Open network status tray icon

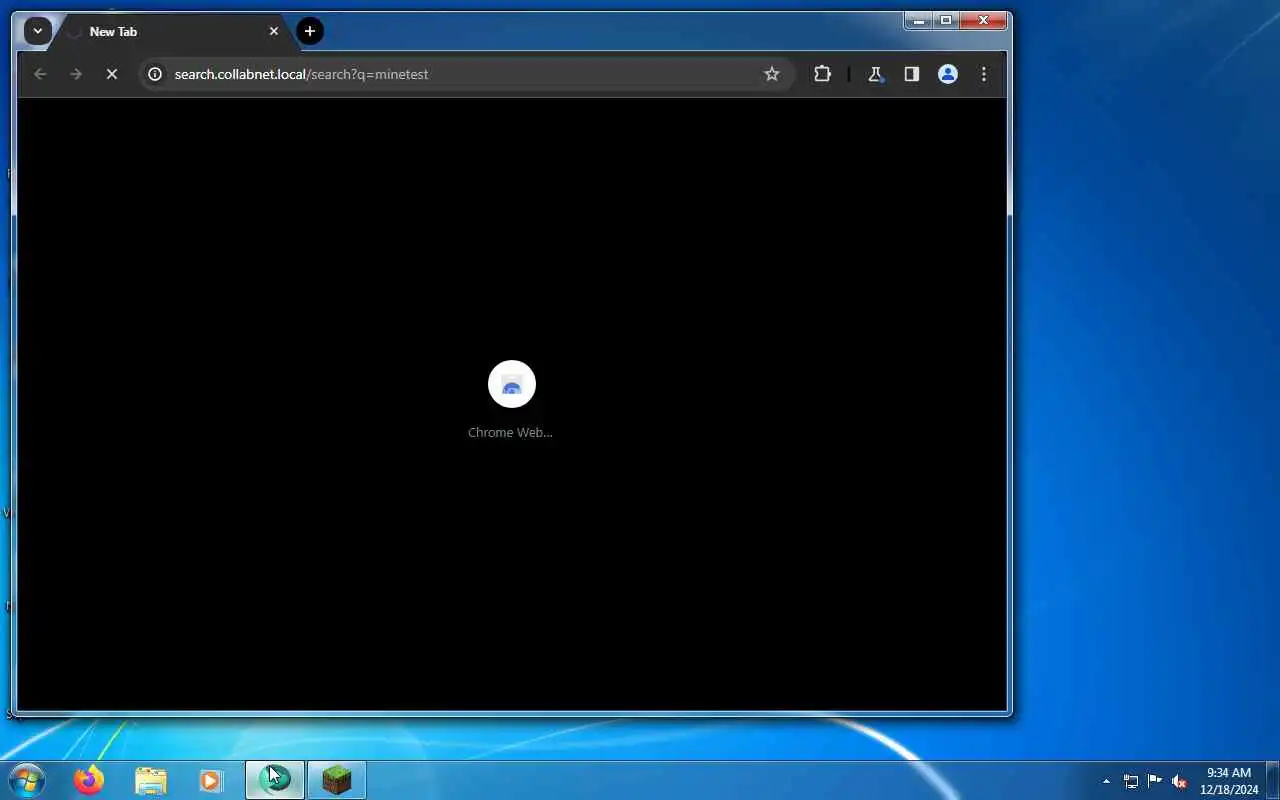(x=1131, y=781)
